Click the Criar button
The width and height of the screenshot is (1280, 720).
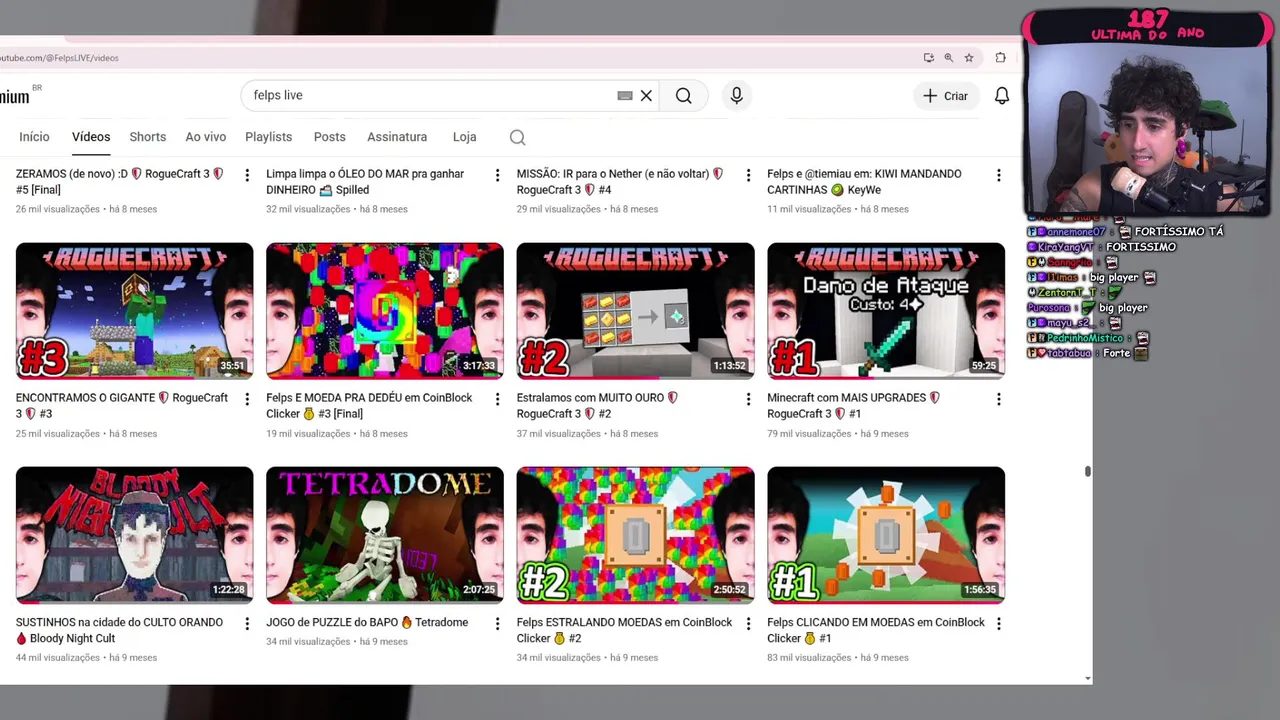(x=945, y=96)
